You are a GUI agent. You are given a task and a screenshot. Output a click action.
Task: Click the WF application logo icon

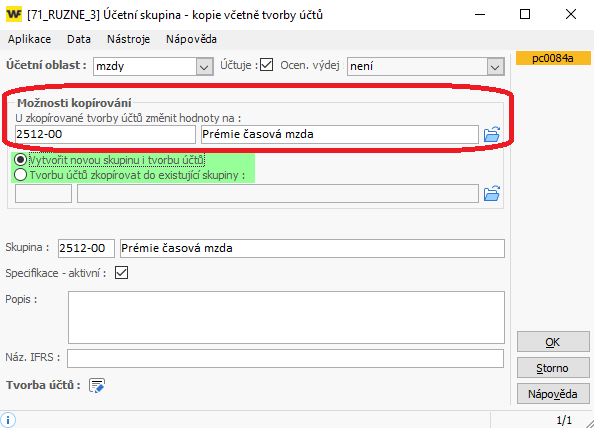(14, 14)
